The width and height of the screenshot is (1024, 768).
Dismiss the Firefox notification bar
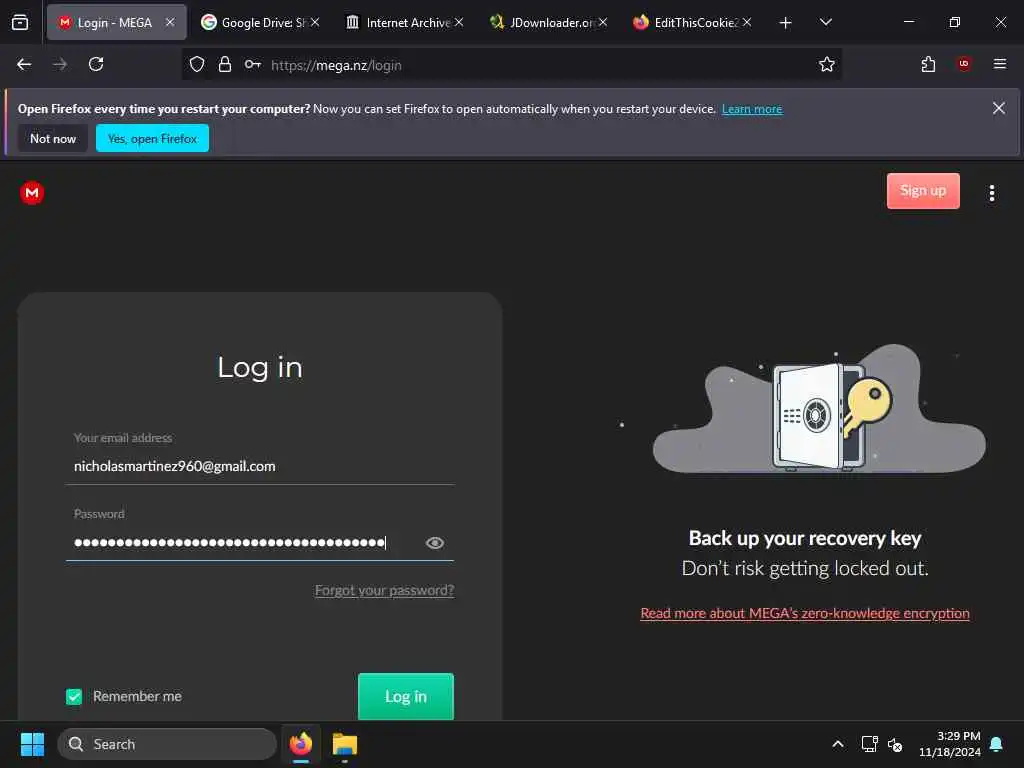point(999,108)
